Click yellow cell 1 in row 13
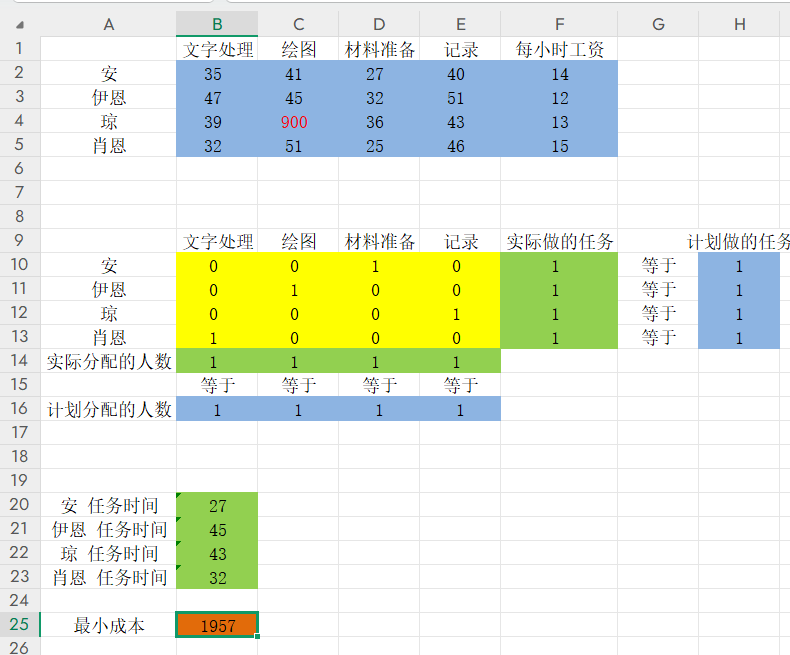 [x=217, y=337]
